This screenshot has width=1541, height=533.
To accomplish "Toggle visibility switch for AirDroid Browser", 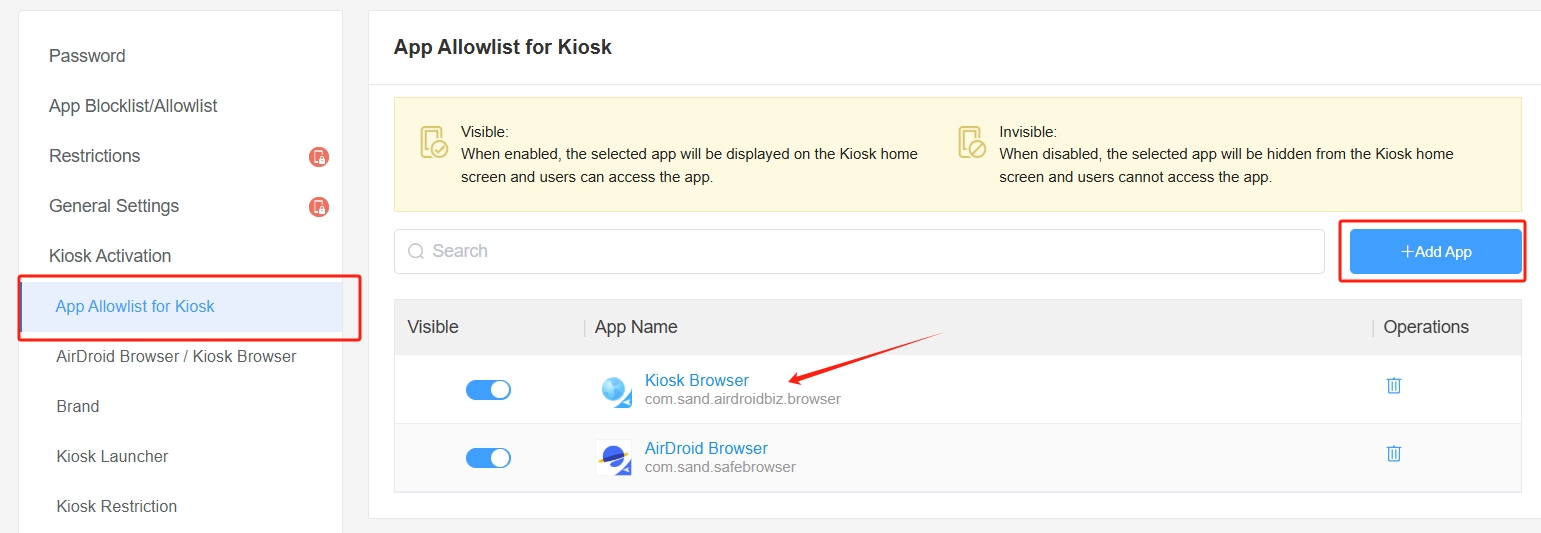I will pos(488,458).
